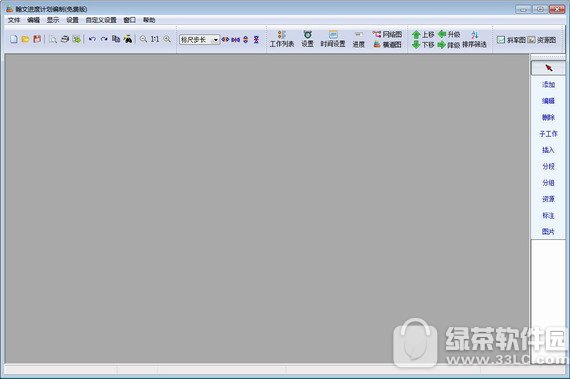The image size is (570, 379).
Task: Zoom out using the minus magnifier icon
Action: tap(144, 39)
